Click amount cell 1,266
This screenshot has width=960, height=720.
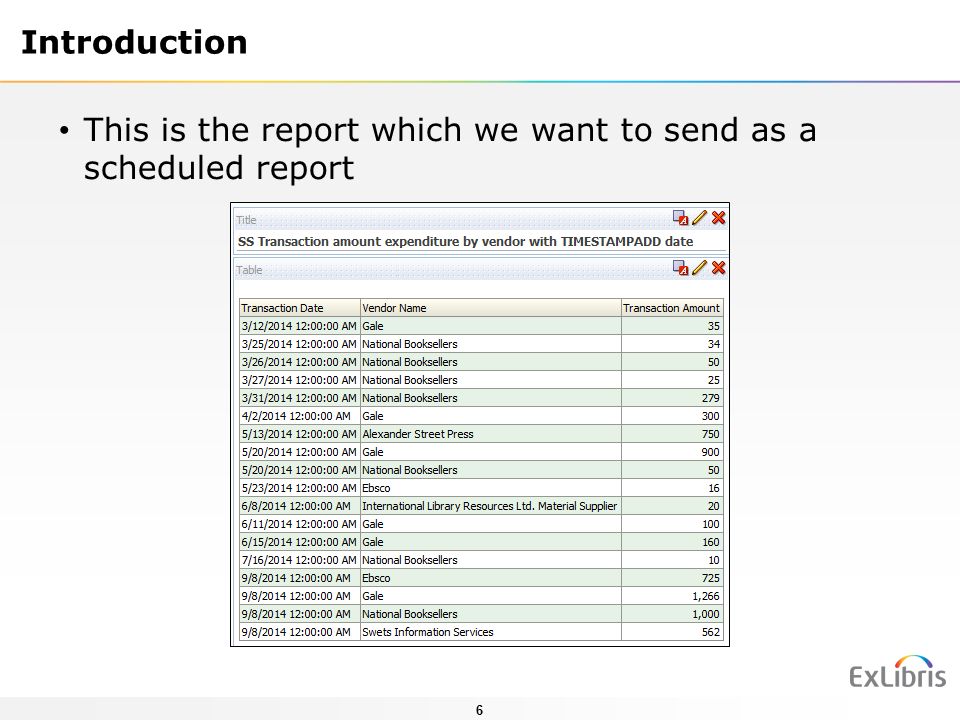(x=672, y=596)
